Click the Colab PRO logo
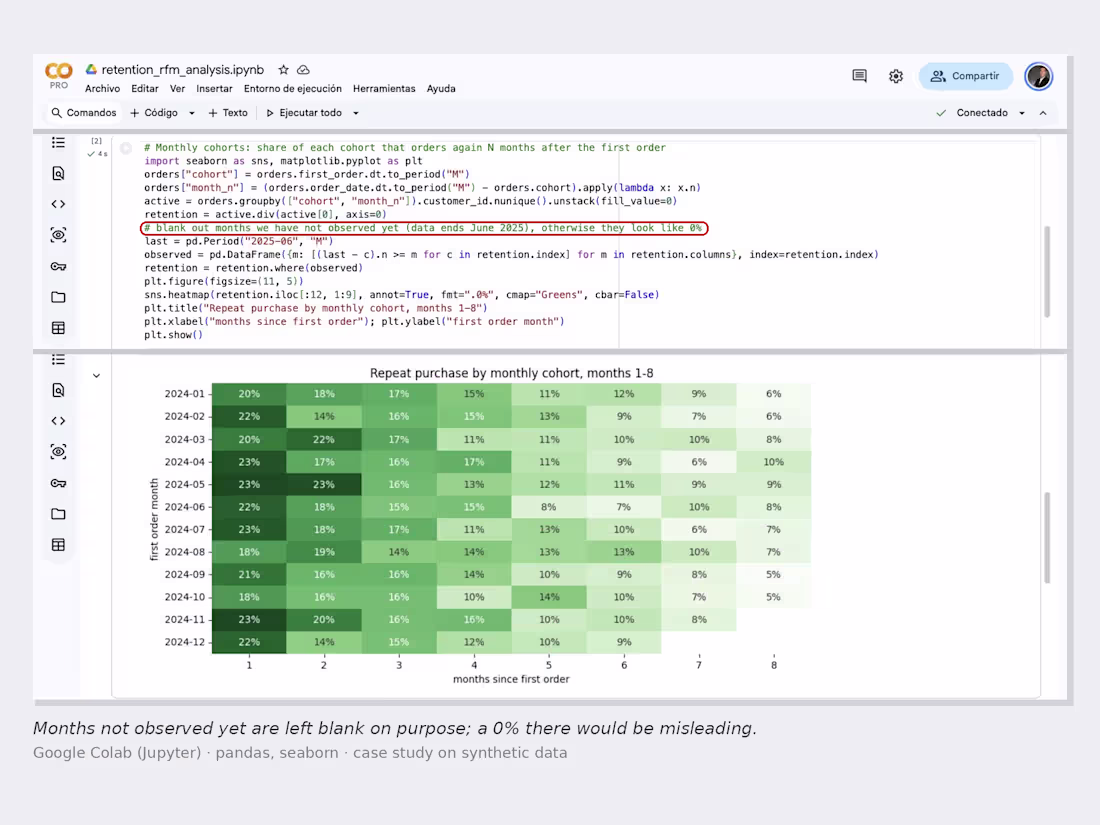1100x825 pixels. [x=58, y=75]
